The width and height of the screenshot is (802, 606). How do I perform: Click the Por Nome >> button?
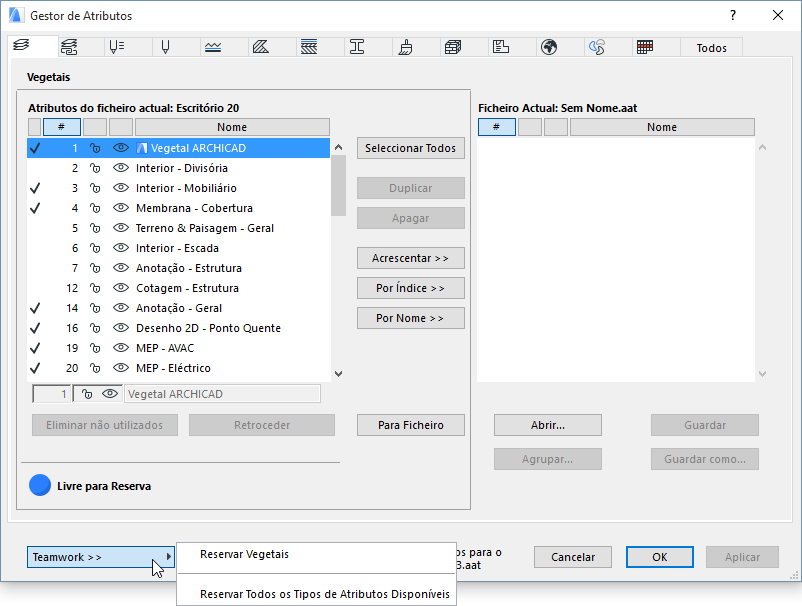[411, 318]
